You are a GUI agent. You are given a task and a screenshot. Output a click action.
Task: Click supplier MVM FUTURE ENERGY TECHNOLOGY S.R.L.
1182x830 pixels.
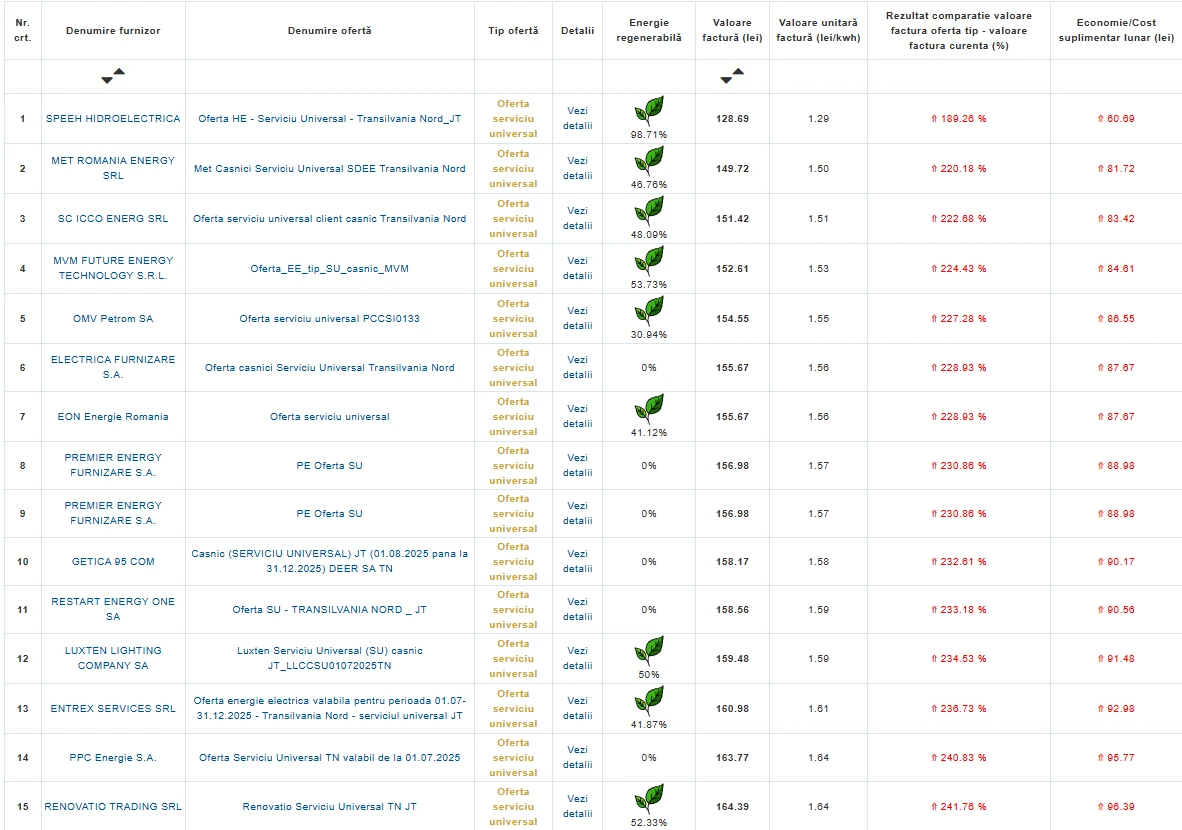(x=113, y=268)
